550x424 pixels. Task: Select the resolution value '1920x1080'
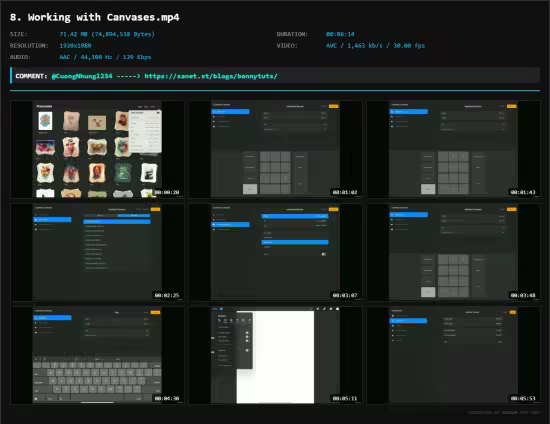point(75,46)
